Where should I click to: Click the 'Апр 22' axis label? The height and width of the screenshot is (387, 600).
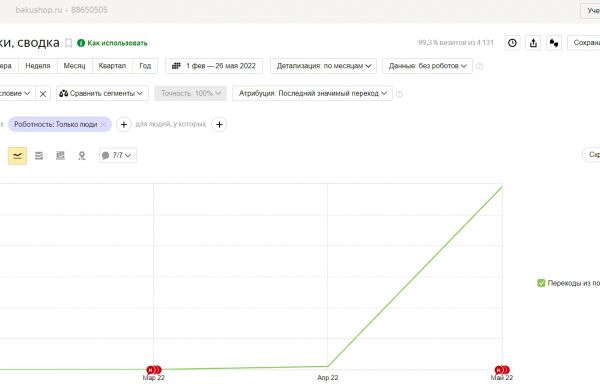[328, 377]
